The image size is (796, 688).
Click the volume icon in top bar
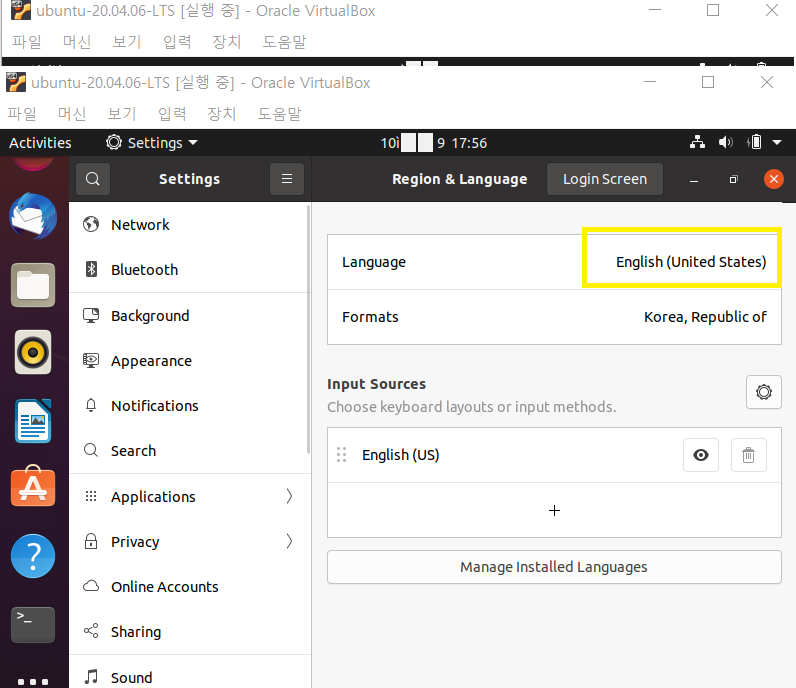[725, 143]
